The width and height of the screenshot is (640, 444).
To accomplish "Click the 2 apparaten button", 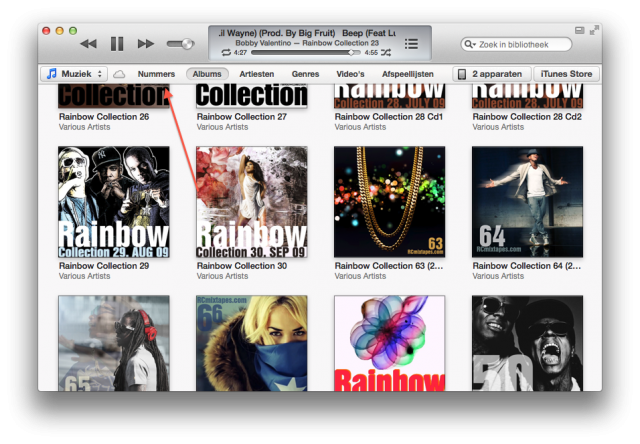I will (x=492, y=74).
